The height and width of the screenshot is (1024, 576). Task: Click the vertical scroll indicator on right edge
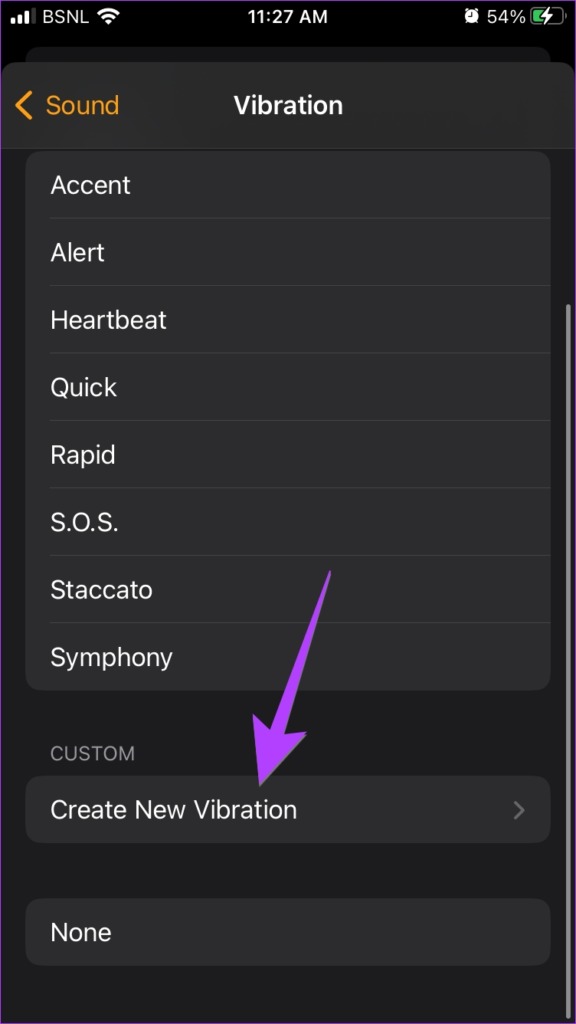(x=567, y=660)
